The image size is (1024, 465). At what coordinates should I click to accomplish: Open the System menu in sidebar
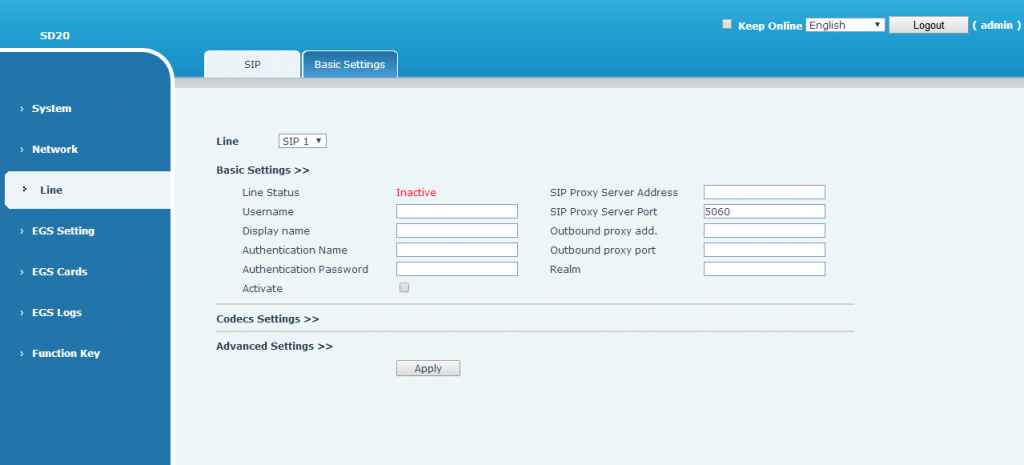(x=51, y=108)
